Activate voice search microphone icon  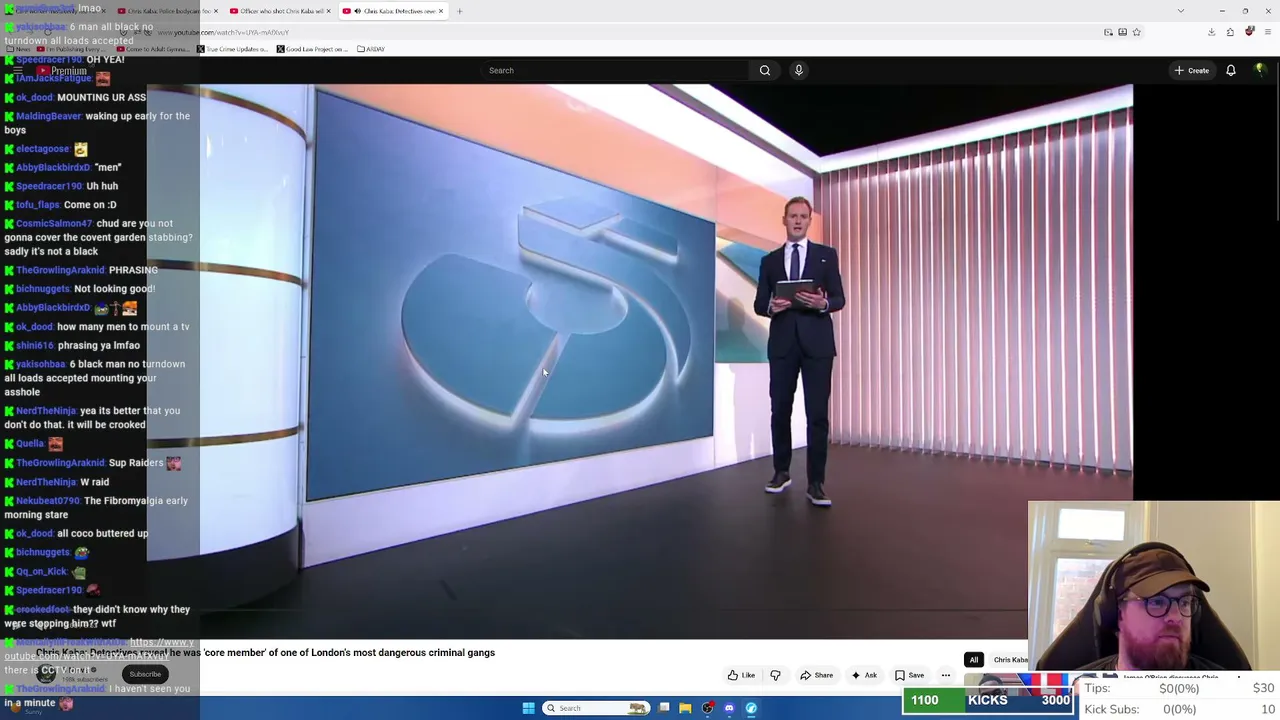(799, 70)
